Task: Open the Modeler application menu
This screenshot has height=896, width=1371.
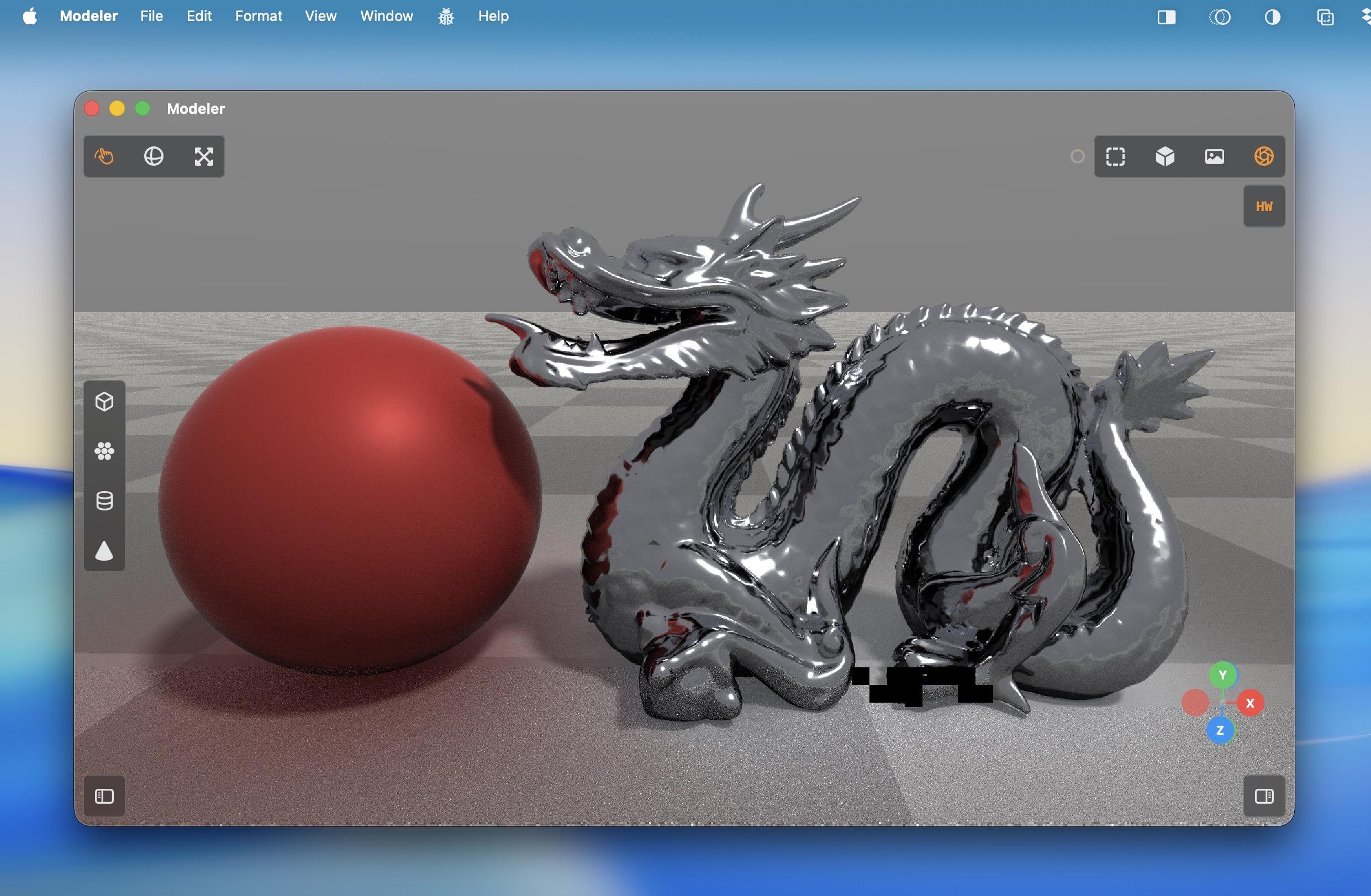Action: pyautogui.click(x=89, y=16)
